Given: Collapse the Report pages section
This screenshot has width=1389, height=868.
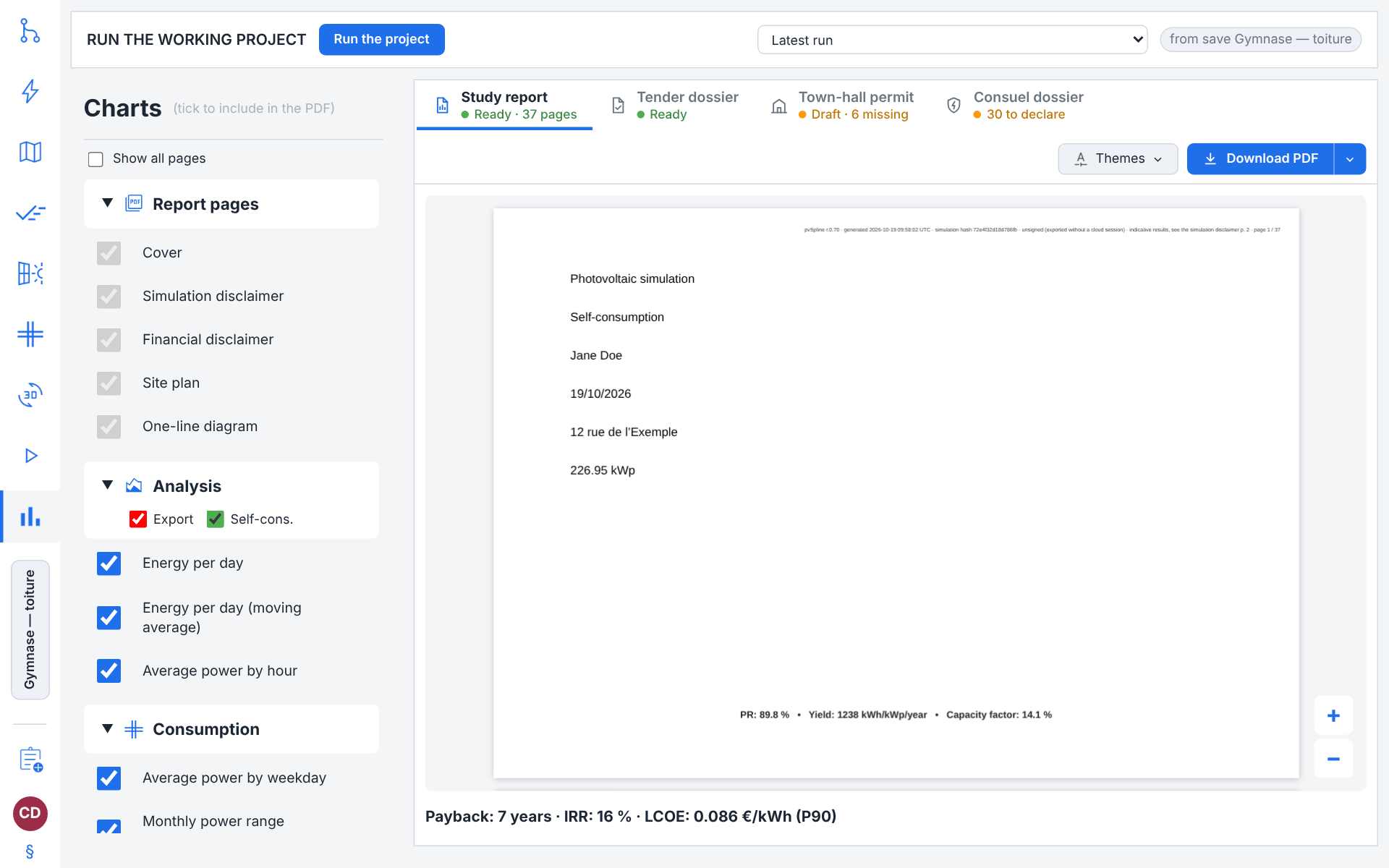Looking at the screenshot, I should point(107,203).
